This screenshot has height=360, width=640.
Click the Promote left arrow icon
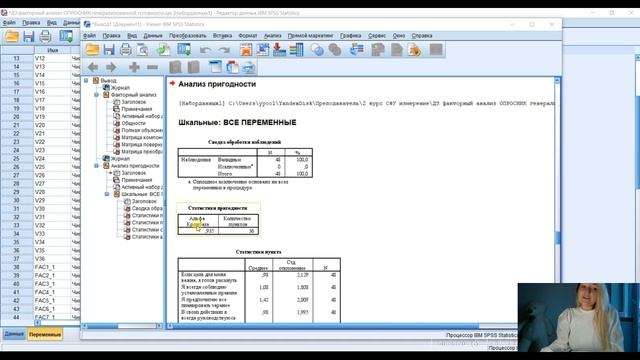93,67
